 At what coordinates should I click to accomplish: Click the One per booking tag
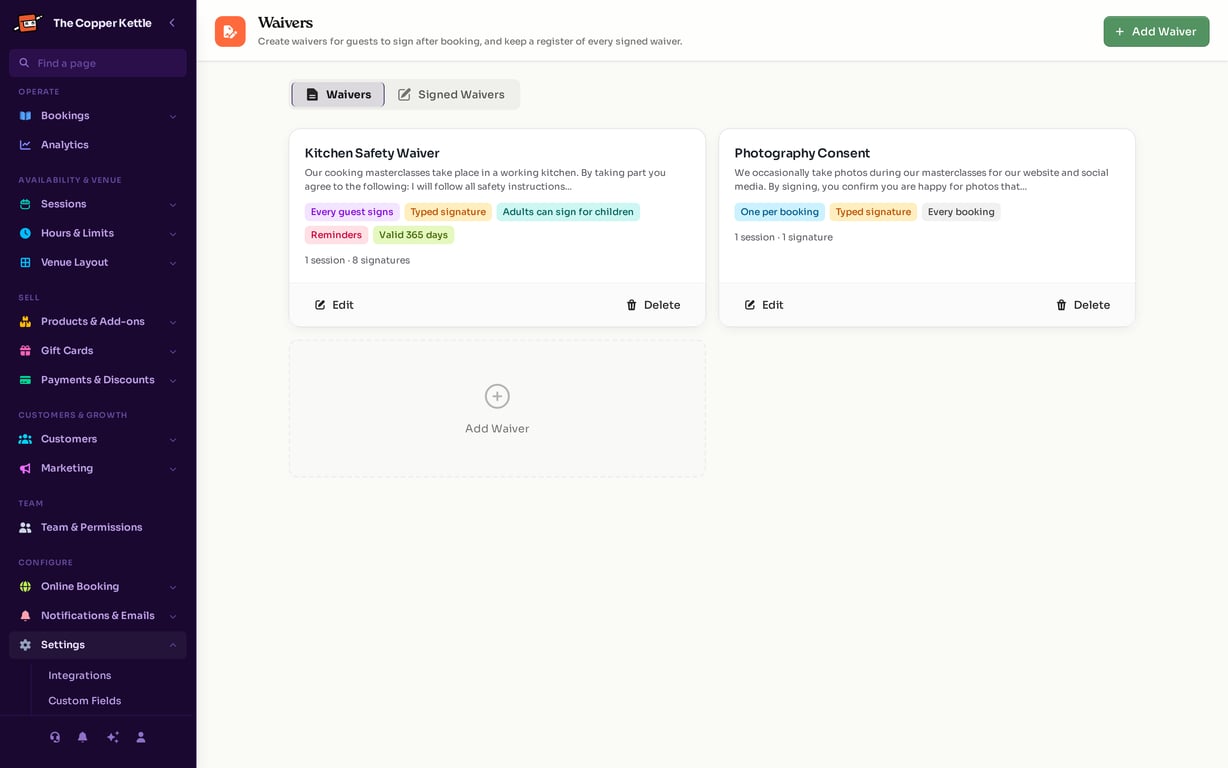[779, 212]
